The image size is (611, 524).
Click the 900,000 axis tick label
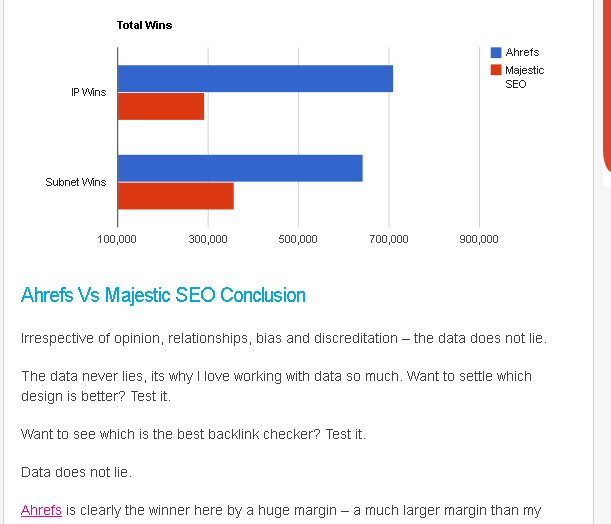pyautogui.click(x=479, y=239)
